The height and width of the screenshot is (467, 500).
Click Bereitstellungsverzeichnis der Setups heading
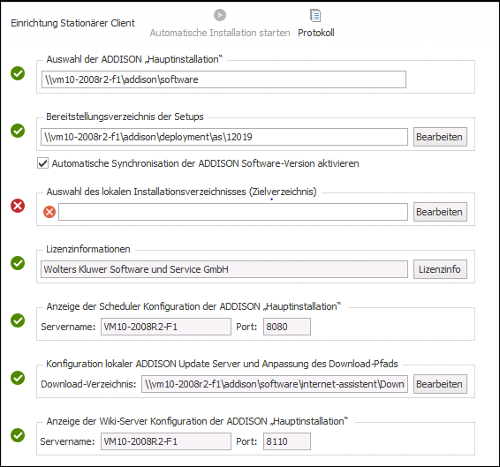point(125,117)
